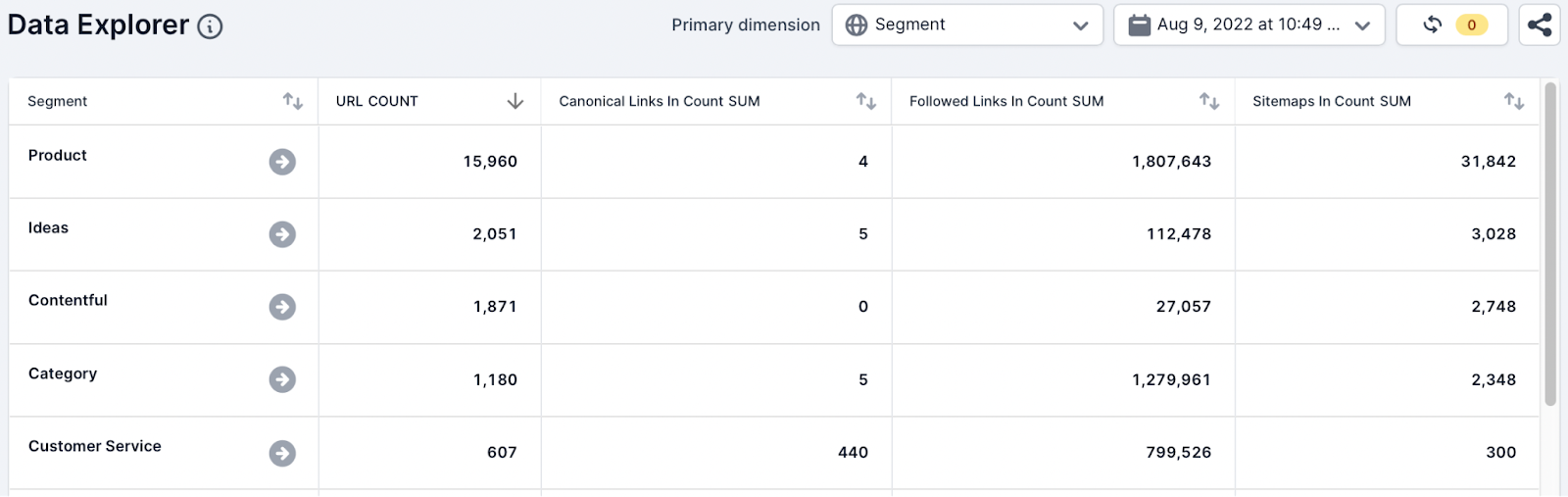
Task: Click the yellow 0 counter badge
Action: click(1471, 25)
